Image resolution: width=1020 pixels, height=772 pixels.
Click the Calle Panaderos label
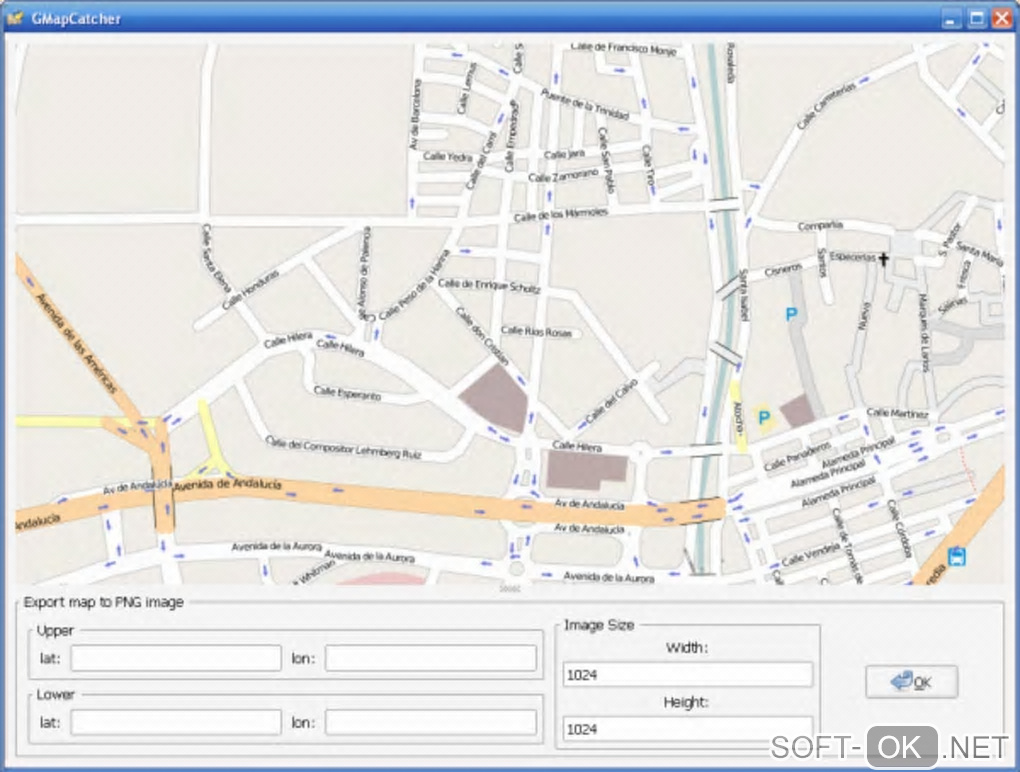pyautogui.click(x=797, y=456)
